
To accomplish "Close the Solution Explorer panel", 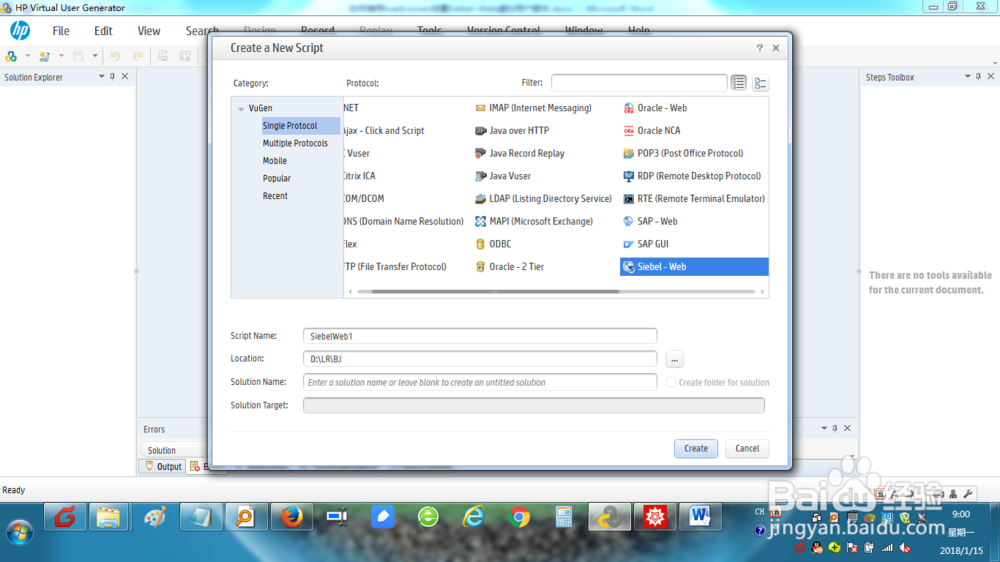I will (125, 77).
